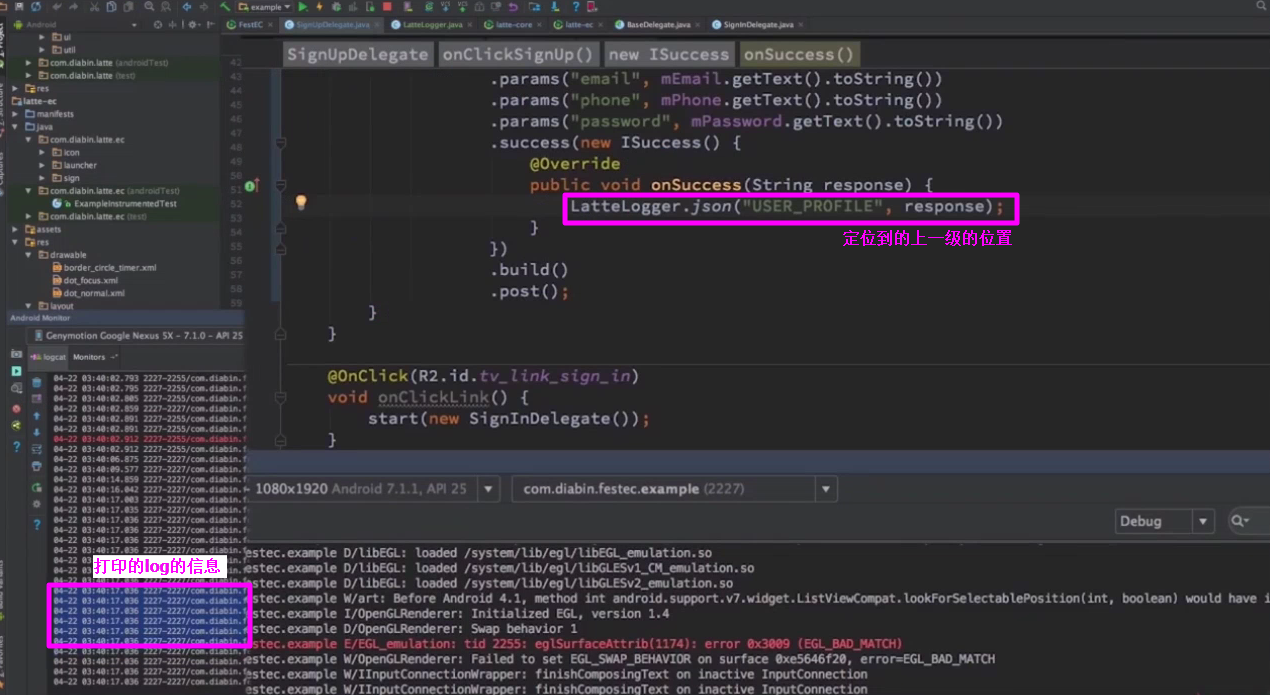Click the intention lightbulb icon in editor
1270x695 pixels.
299,202
